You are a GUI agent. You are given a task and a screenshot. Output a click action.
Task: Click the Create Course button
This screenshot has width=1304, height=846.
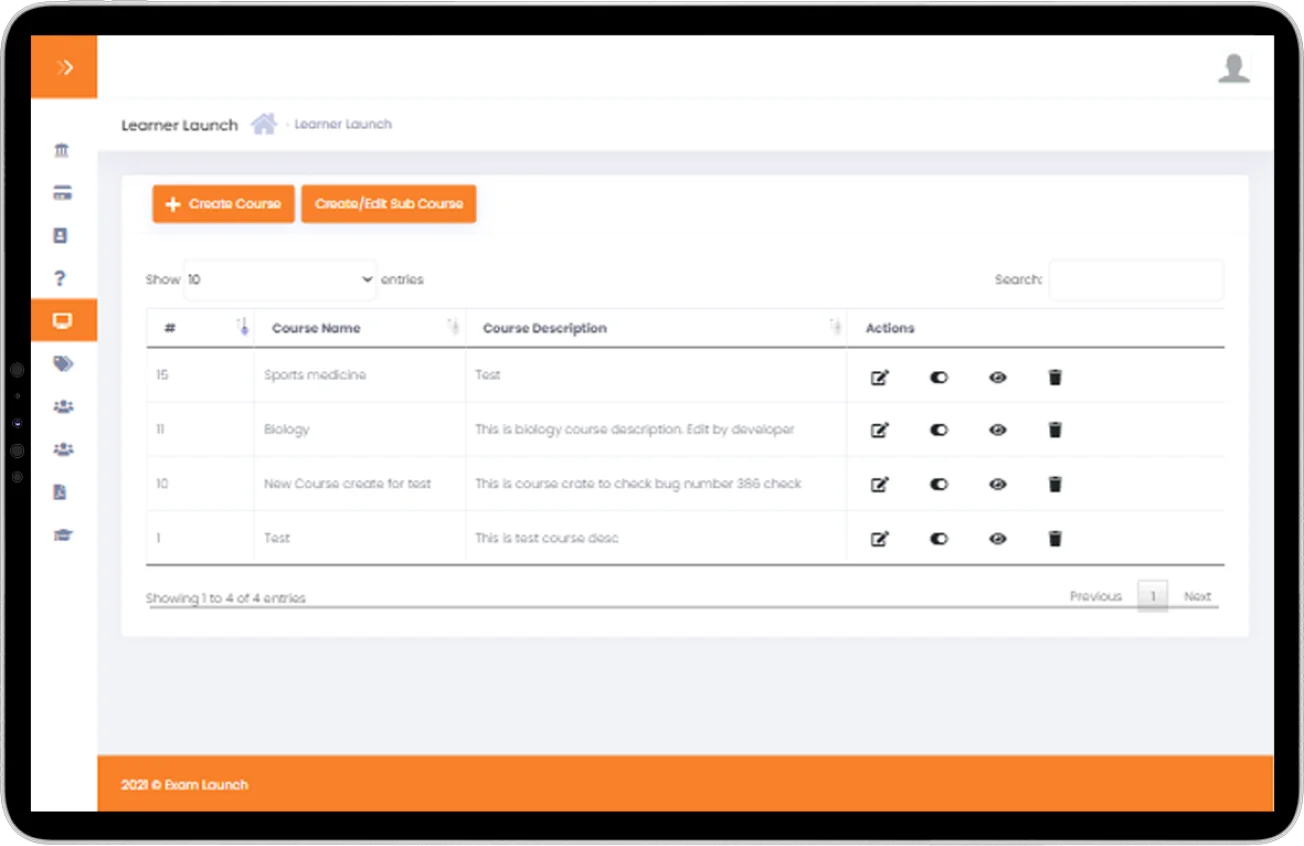pos(223,204)
